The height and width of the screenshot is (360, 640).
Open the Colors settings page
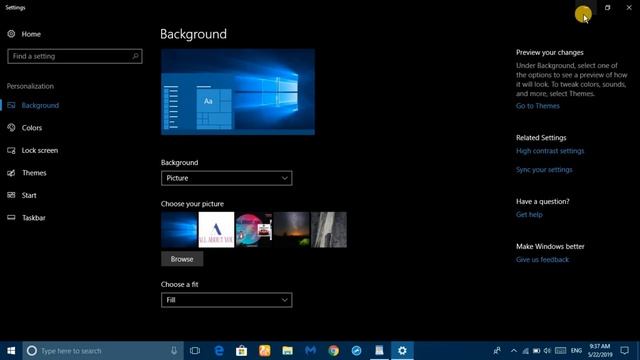tap(32, 128)
